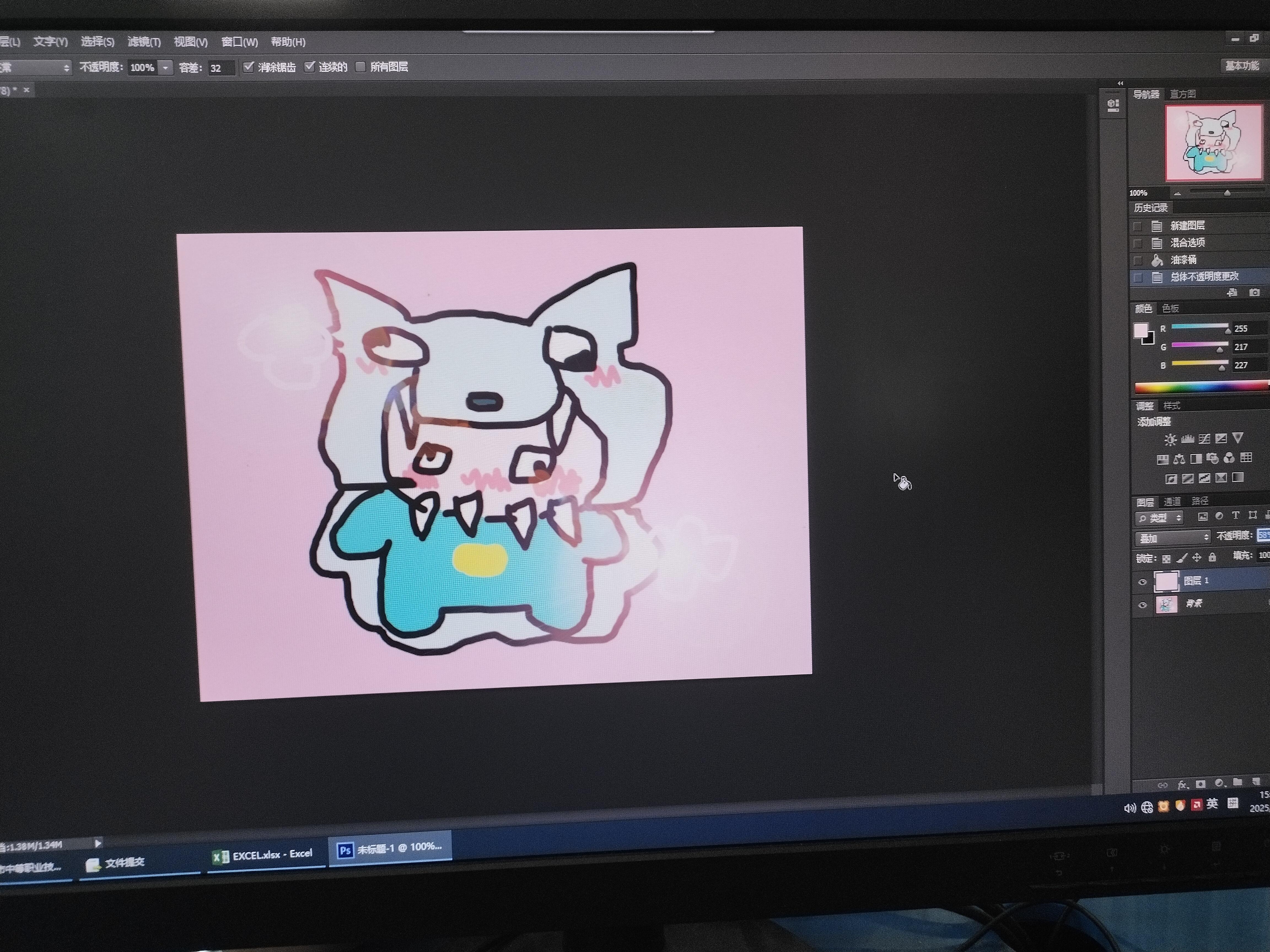
Task: Click the layer fx style icon
Action: coord(1182,784)
